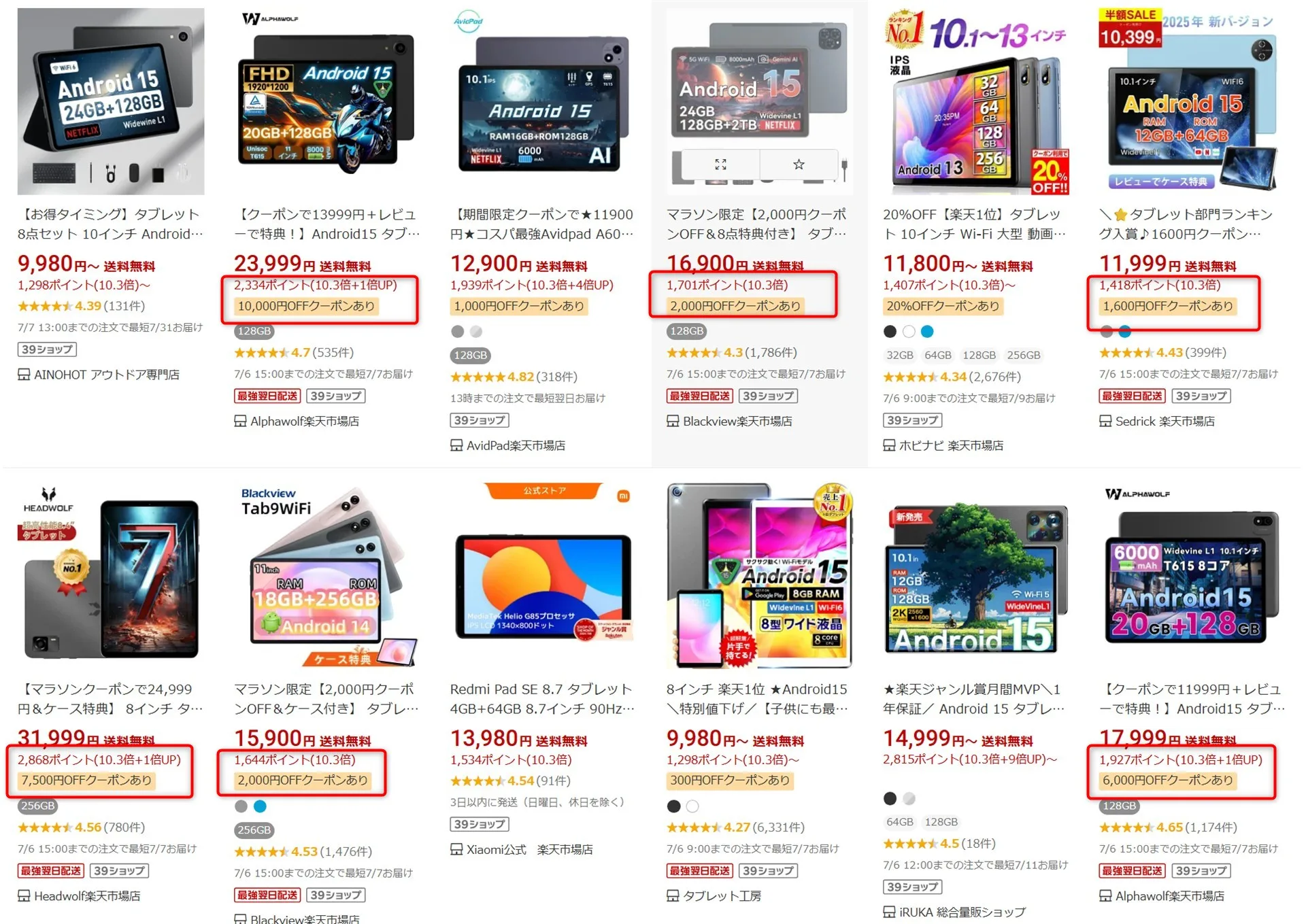The image size is (1306, 924).
Task: Click shop icon beside AvidPad楽天市場店
Action: tap(456, 445)
